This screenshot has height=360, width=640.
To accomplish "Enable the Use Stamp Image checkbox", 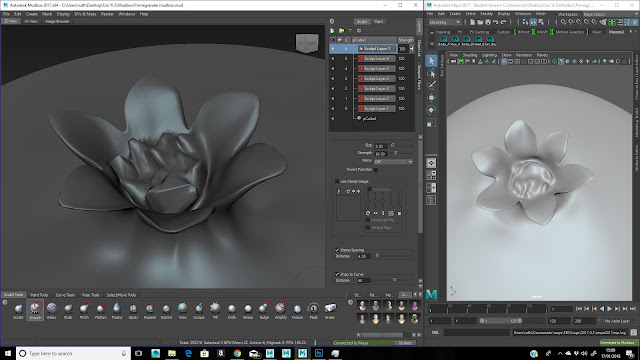I will (337, 181).
